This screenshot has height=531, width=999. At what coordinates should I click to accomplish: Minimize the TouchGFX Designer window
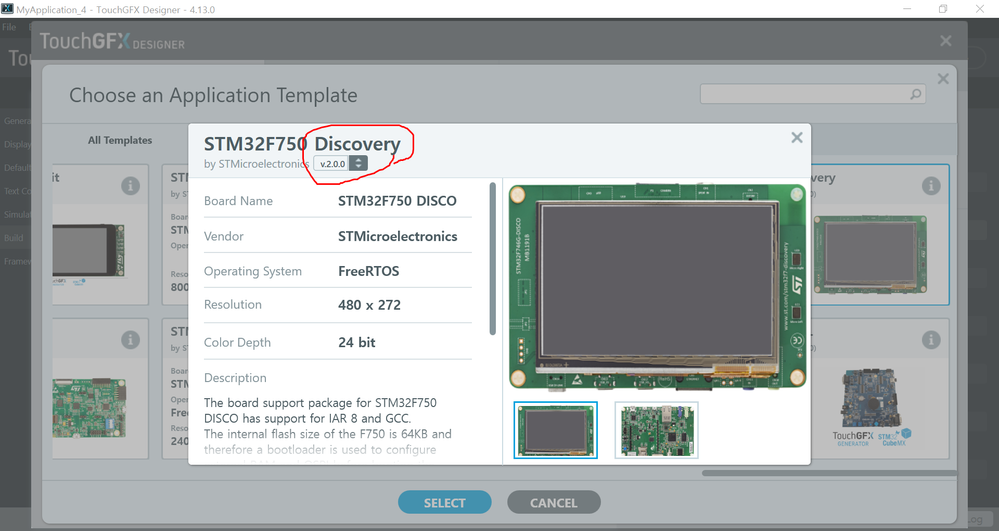(907, 9)
